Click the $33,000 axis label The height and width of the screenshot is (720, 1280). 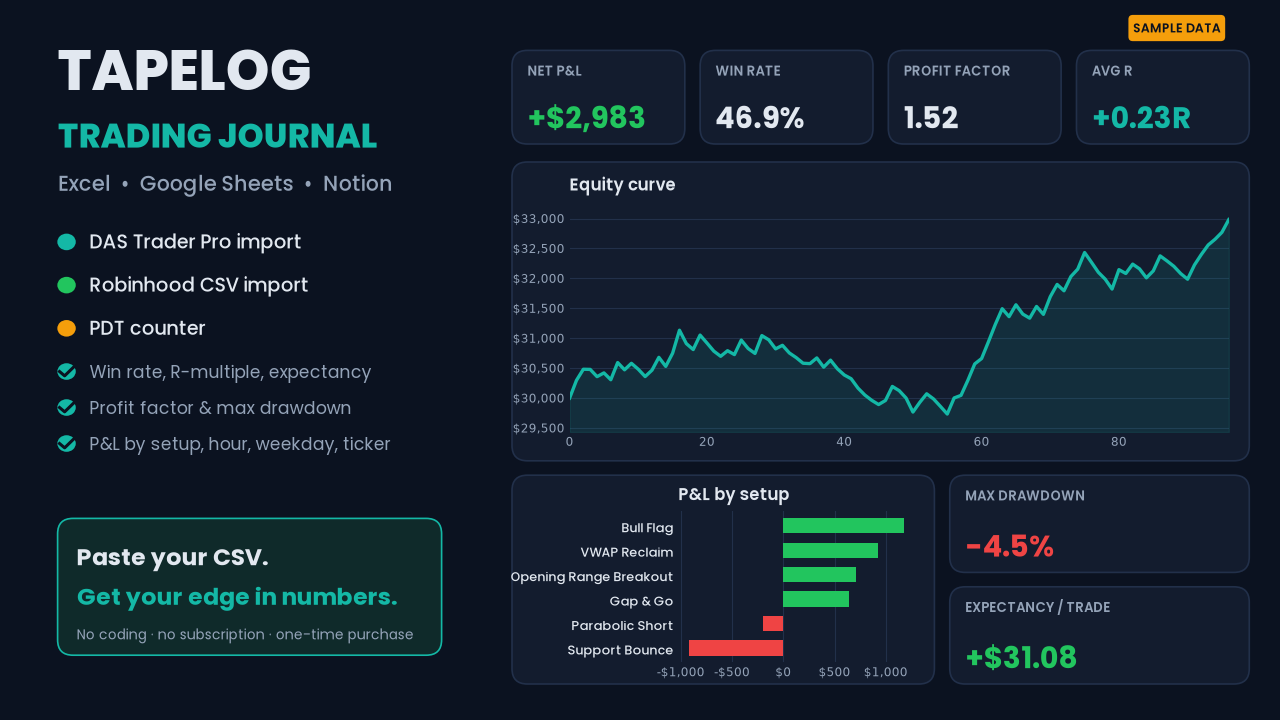[x=539, y=219]
